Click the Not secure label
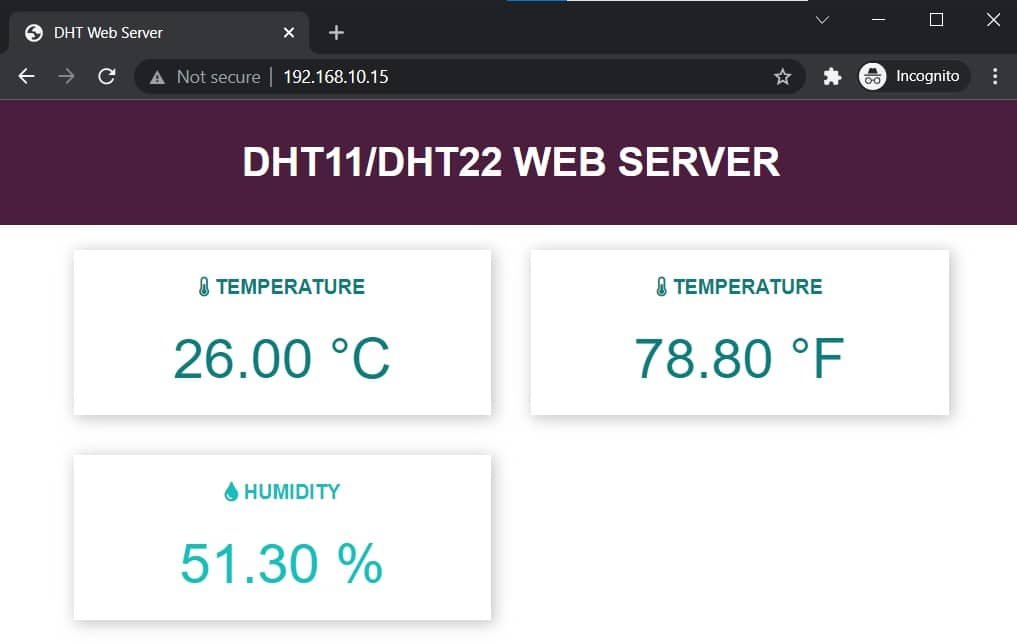Image resolution: width=1017 pixels, height=644 pixels. 219,77
